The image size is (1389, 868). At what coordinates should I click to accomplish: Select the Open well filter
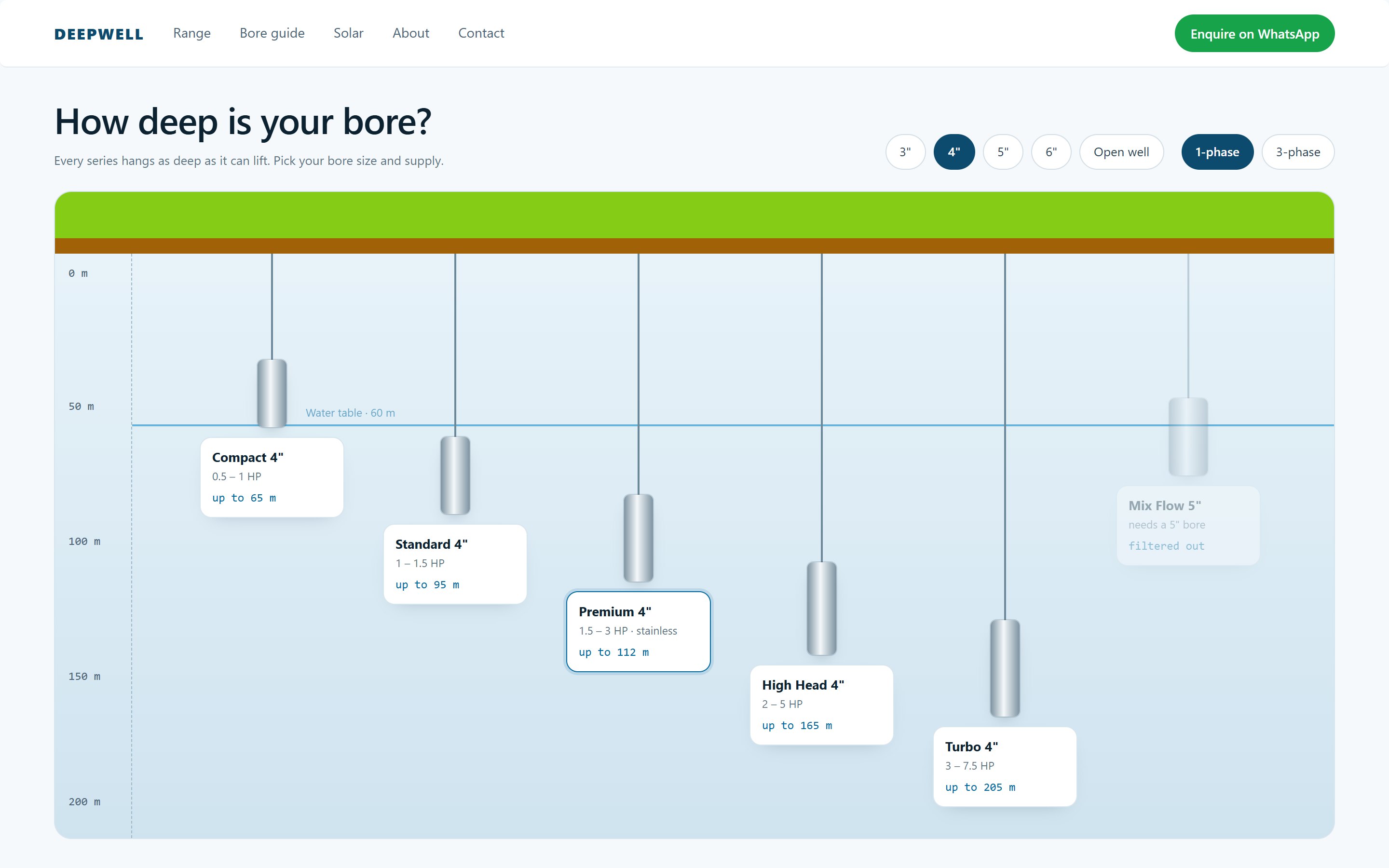[1121, 152]
